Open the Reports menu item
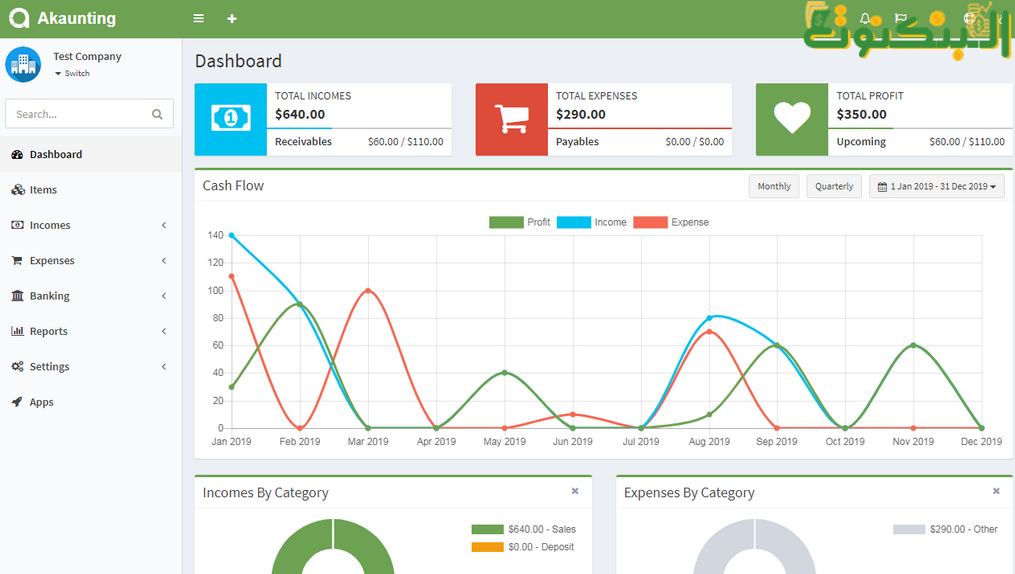 pyautogui.click(x=91, y=331)
